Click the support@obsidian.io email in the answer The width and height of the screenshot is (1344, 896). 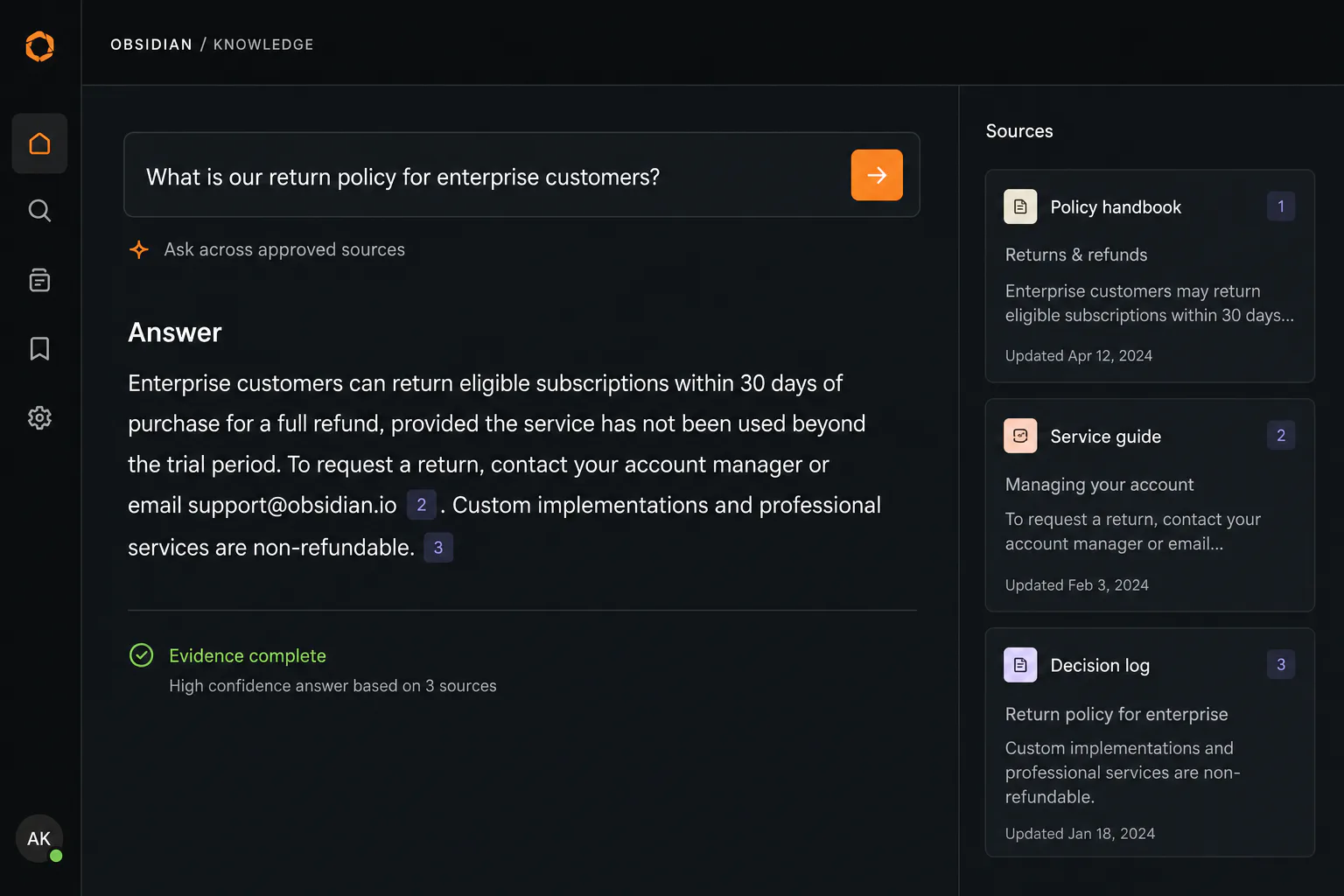tap(292, 506)
